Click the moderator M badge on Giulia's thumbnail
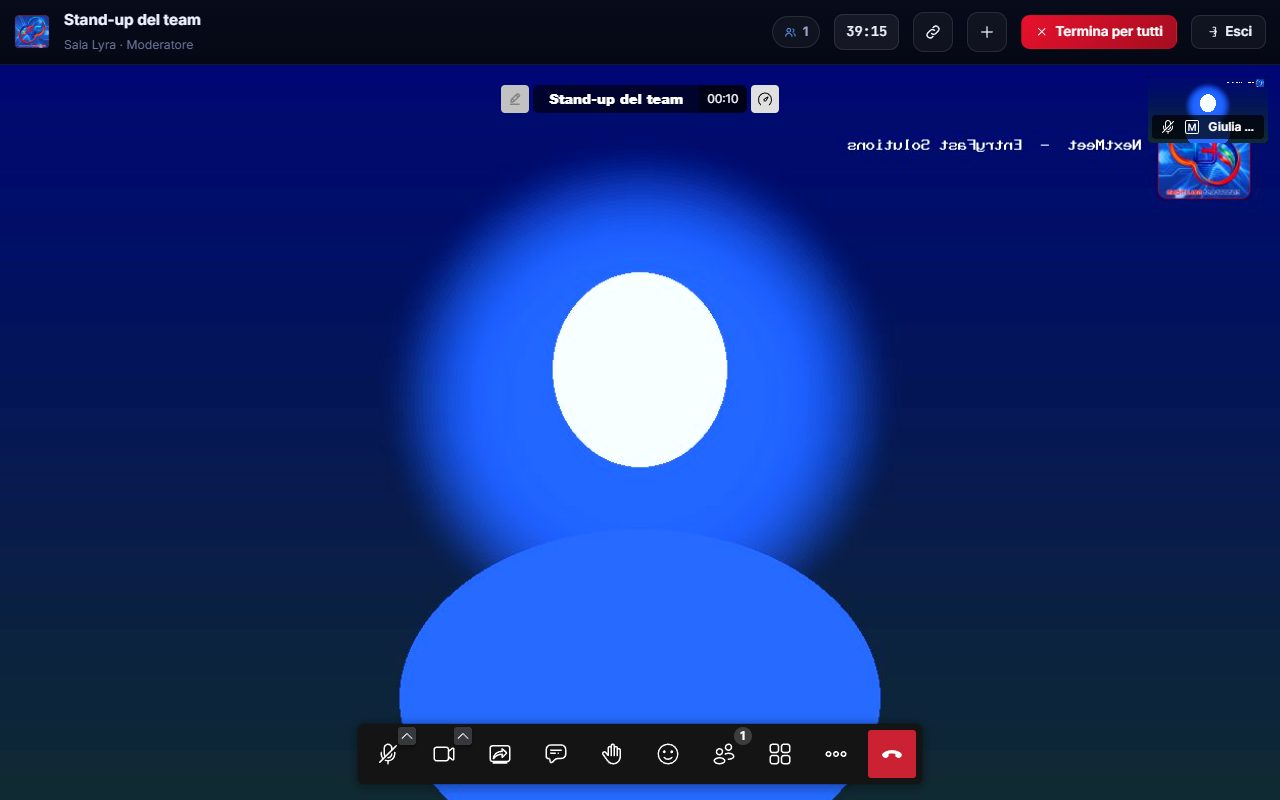 pyautogui.click(x=1192, y=127)
